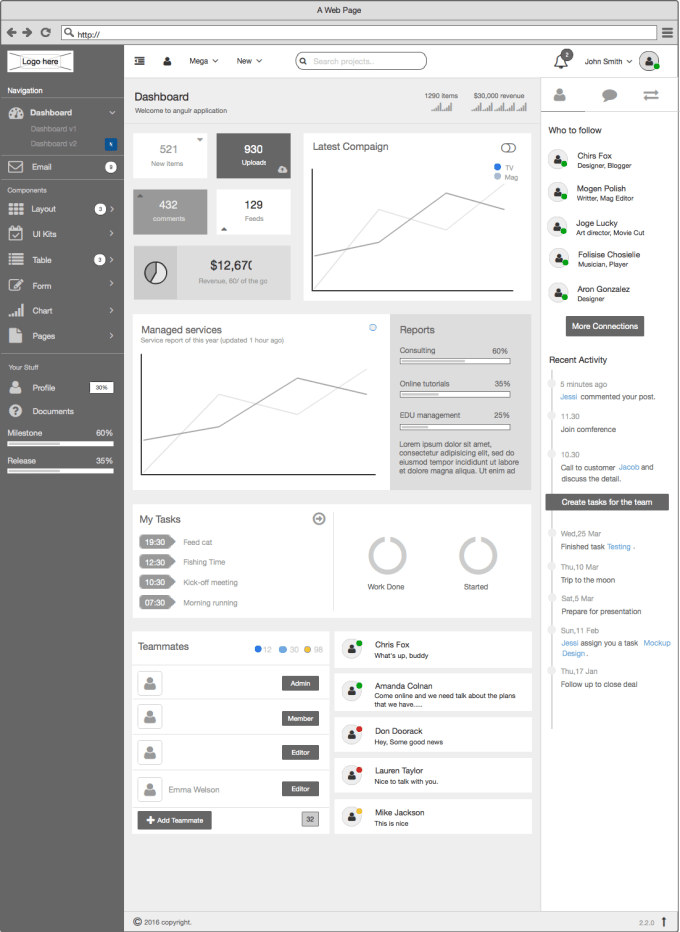
Task: Click the browser back arrow
Action: (11, 33)
